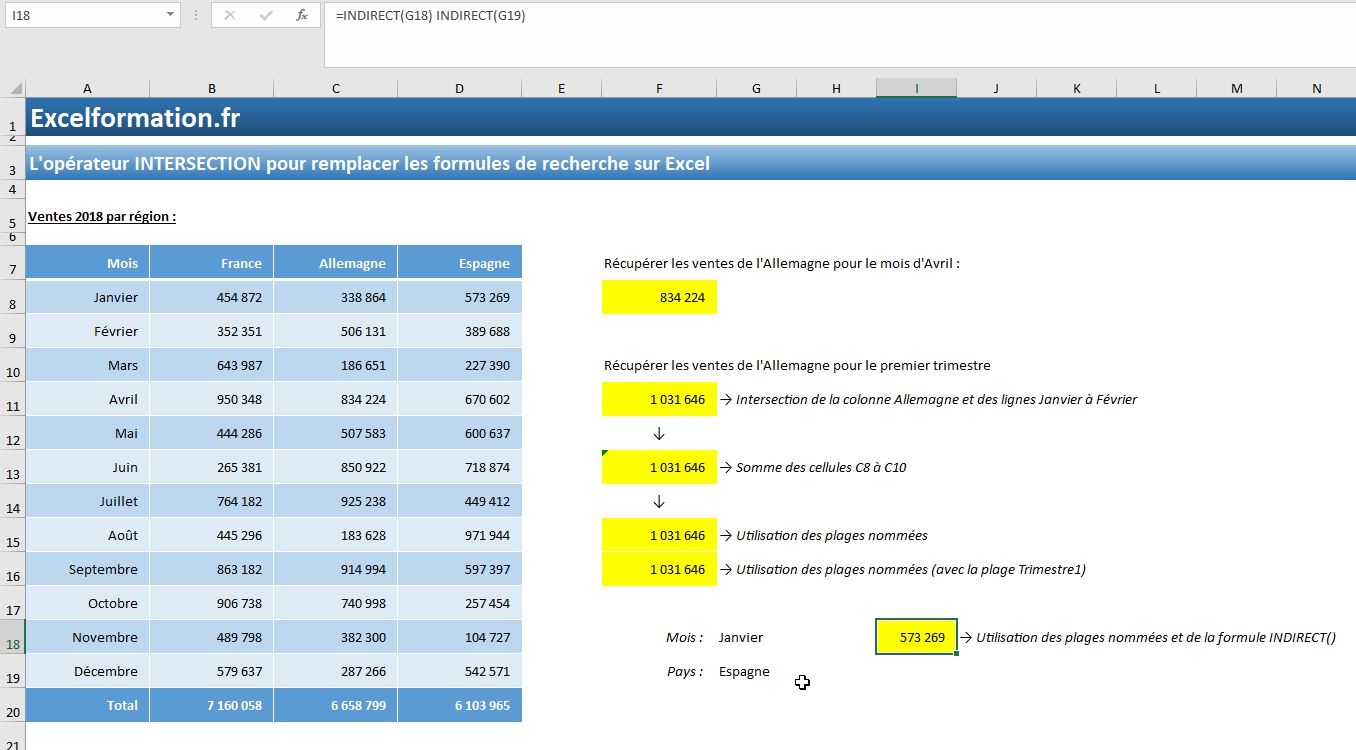Click the Enter checkmark icon in formula bar
This screenshot has height=750, width=1356.
[266, 16]
